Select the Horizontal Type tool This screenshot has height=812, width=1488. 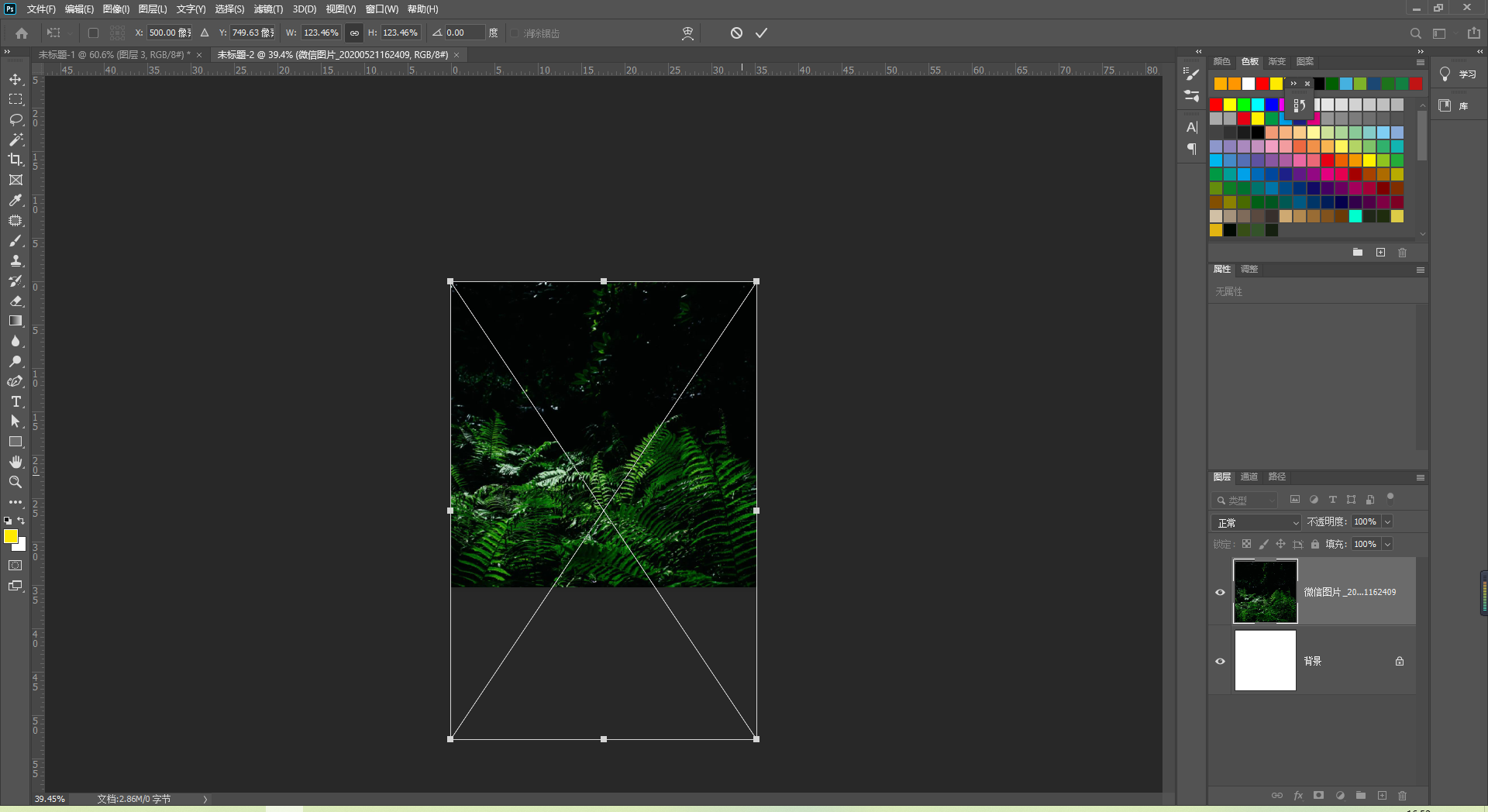[x=15, y=401]
